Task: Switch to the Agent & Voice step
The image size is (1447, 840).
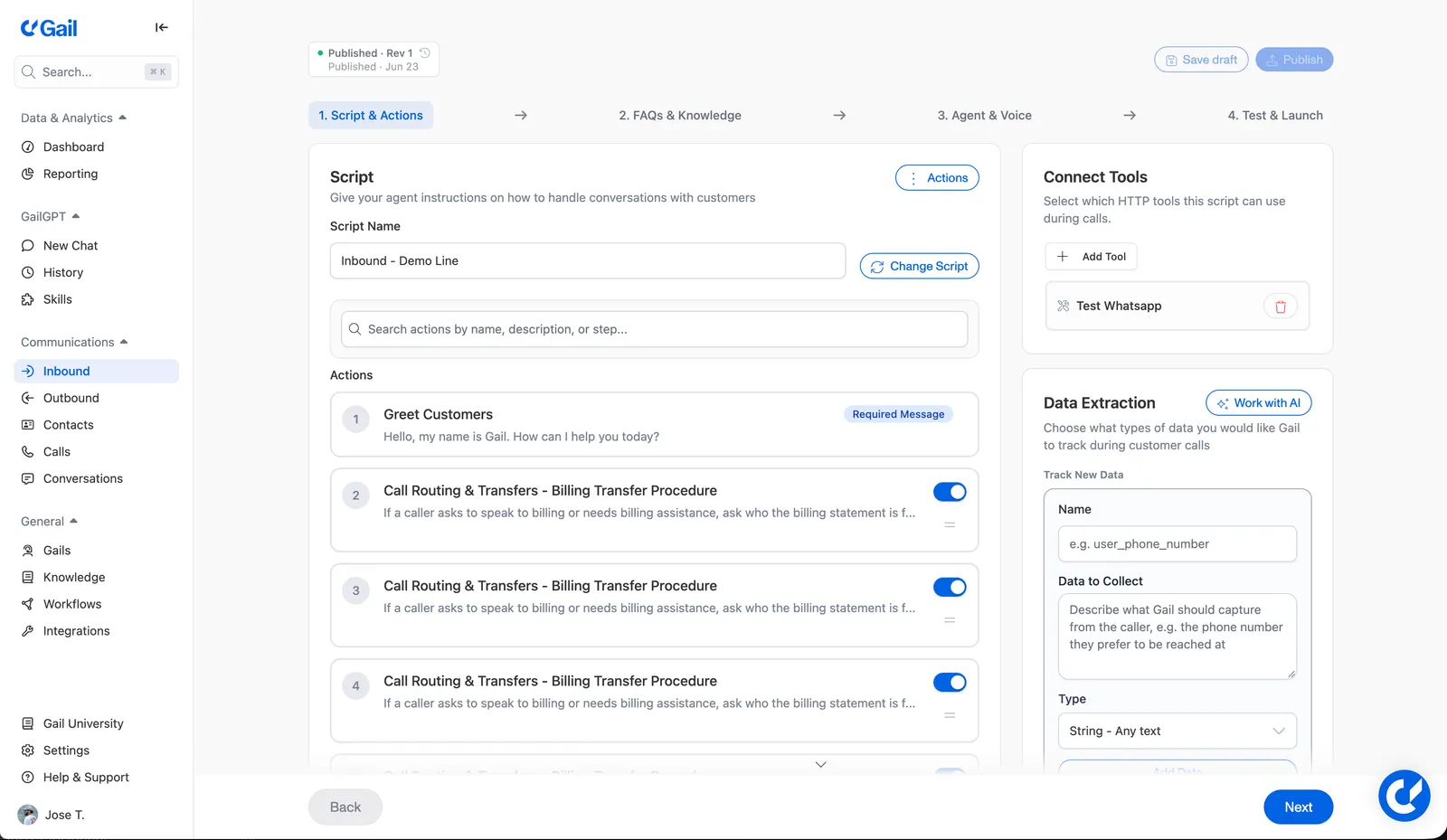Action: 985,116
